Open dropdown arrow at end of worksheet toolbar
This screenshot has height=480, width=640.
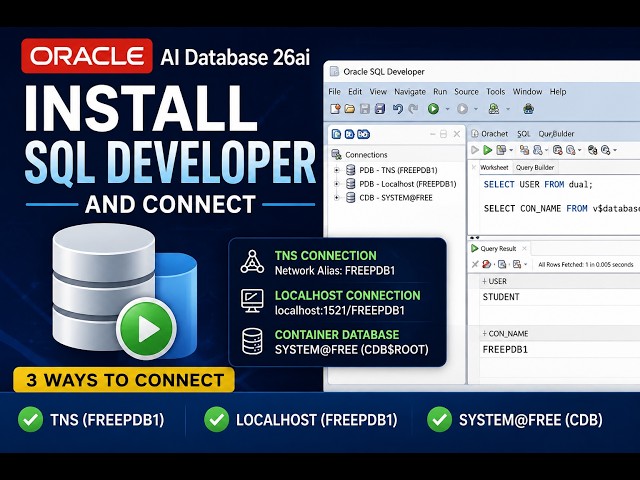click(615, 150)
